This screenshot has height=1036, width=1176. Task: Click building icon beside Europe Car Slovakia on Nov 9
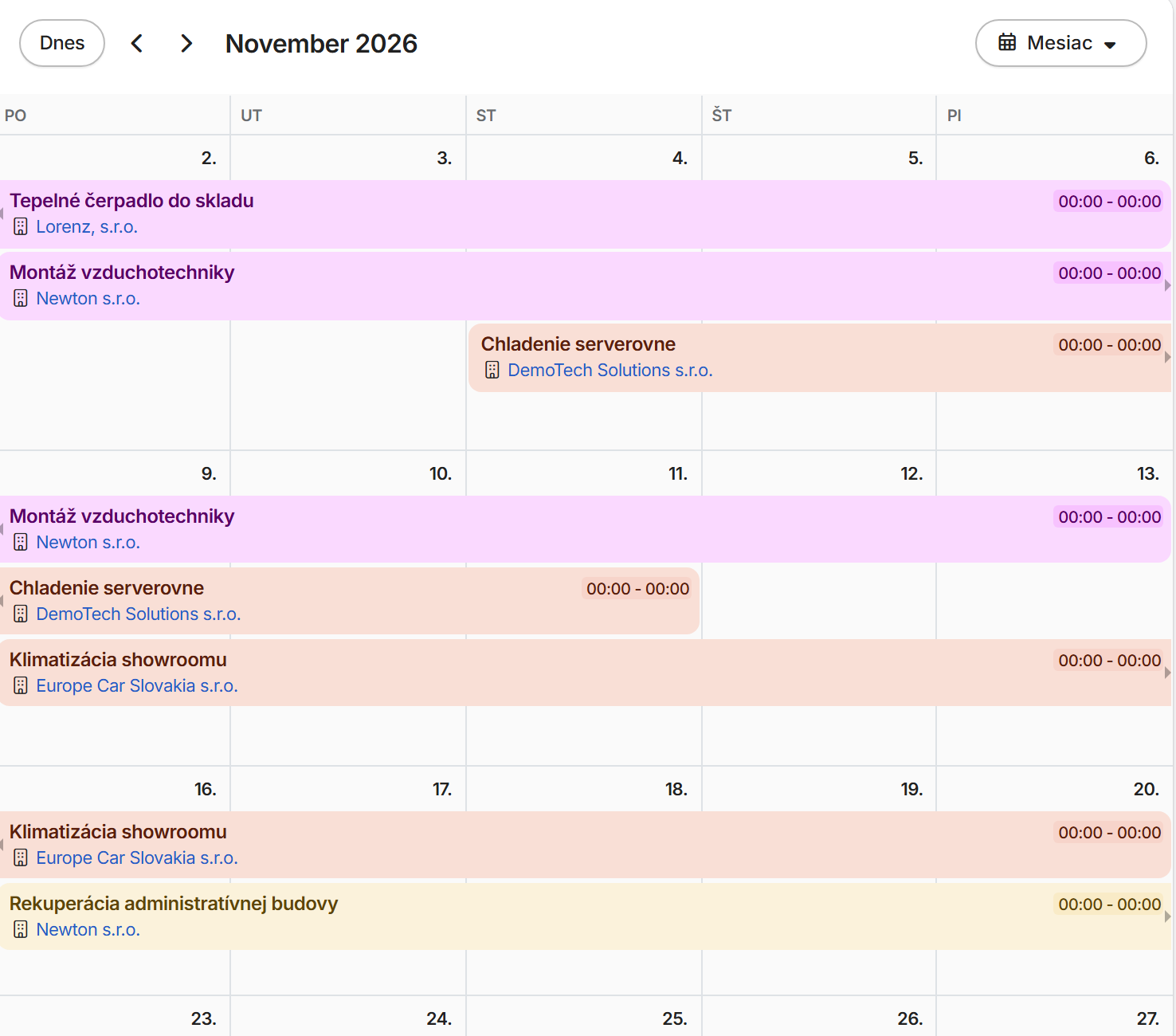[x=21, y=686]
